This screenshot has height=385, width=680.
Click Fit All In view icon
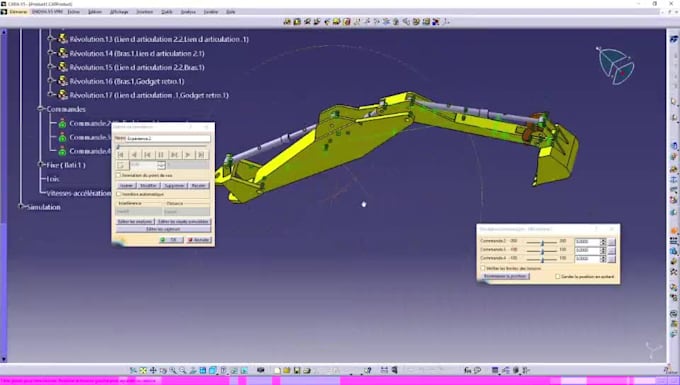[143, 370]
